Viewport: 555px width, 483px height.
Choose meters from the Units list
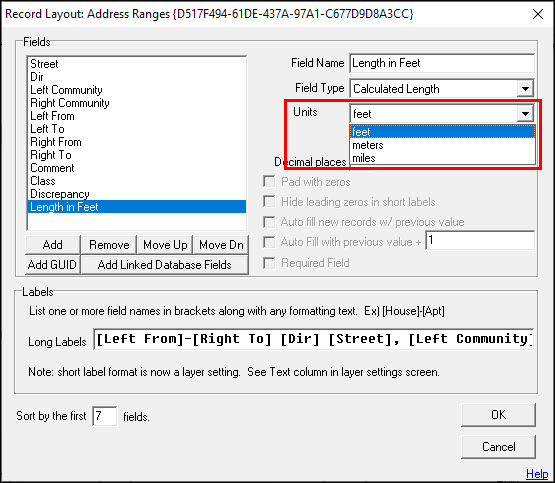tap(442, 145)
